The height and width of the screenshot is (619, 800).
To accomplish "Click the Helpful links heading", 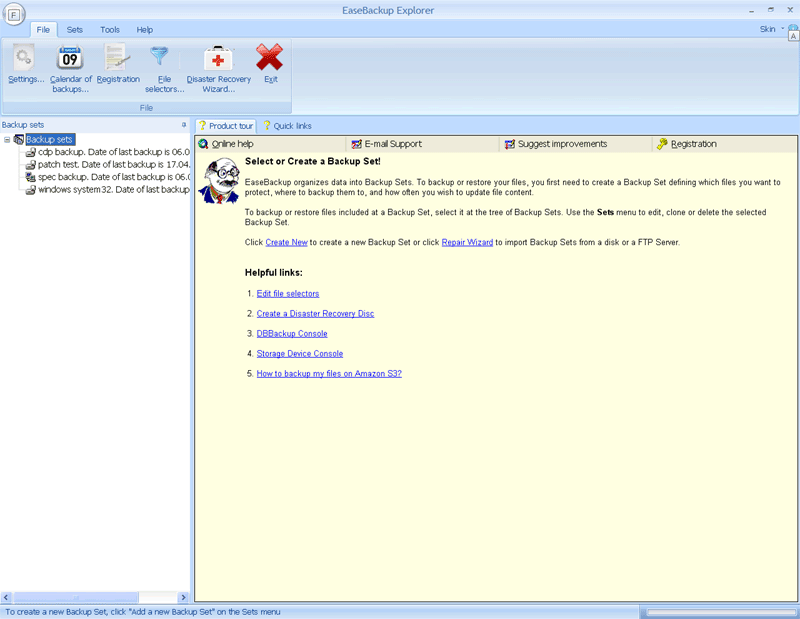I will tap(273, 273).
